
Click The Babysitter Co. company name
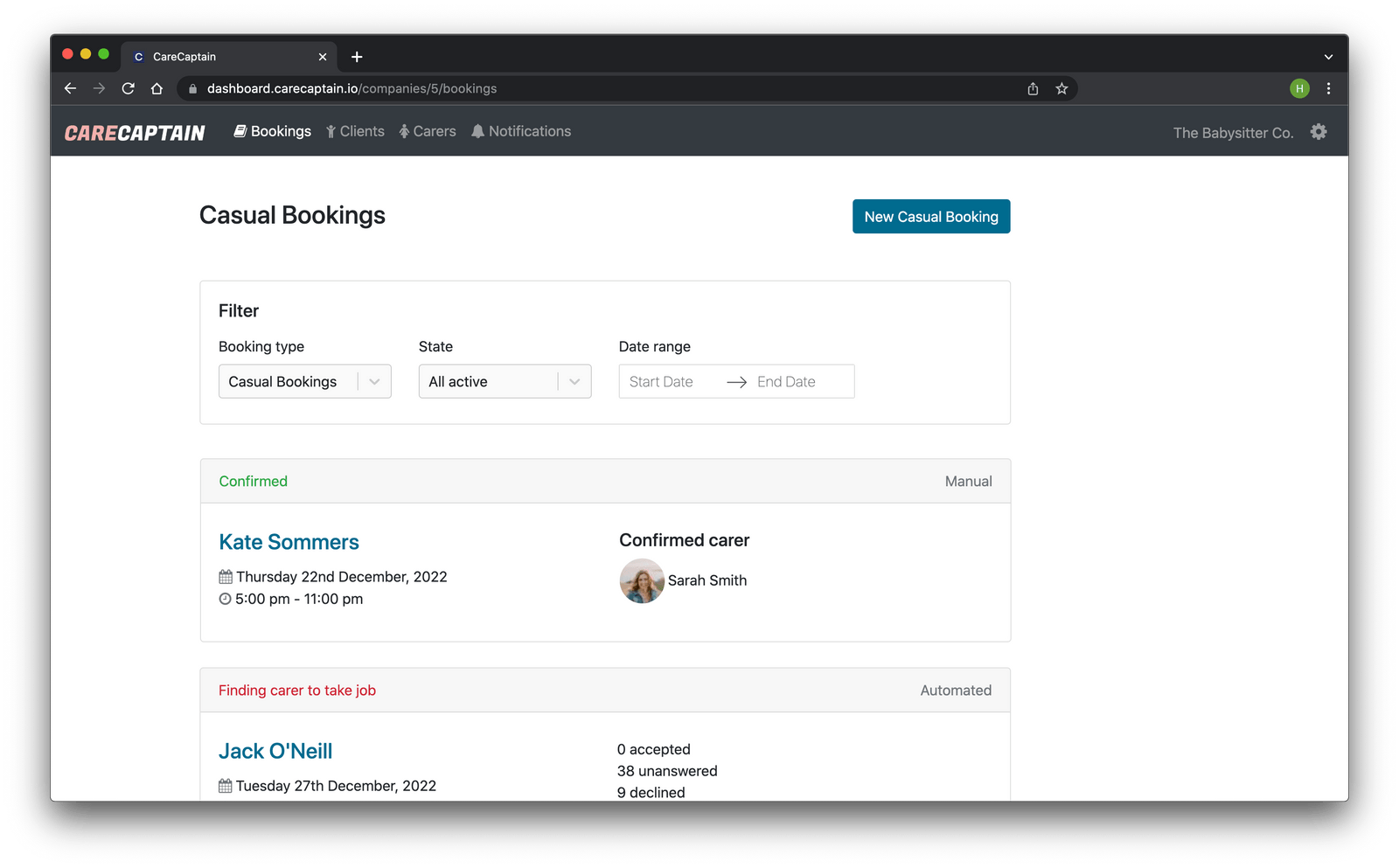(1233, 133)
